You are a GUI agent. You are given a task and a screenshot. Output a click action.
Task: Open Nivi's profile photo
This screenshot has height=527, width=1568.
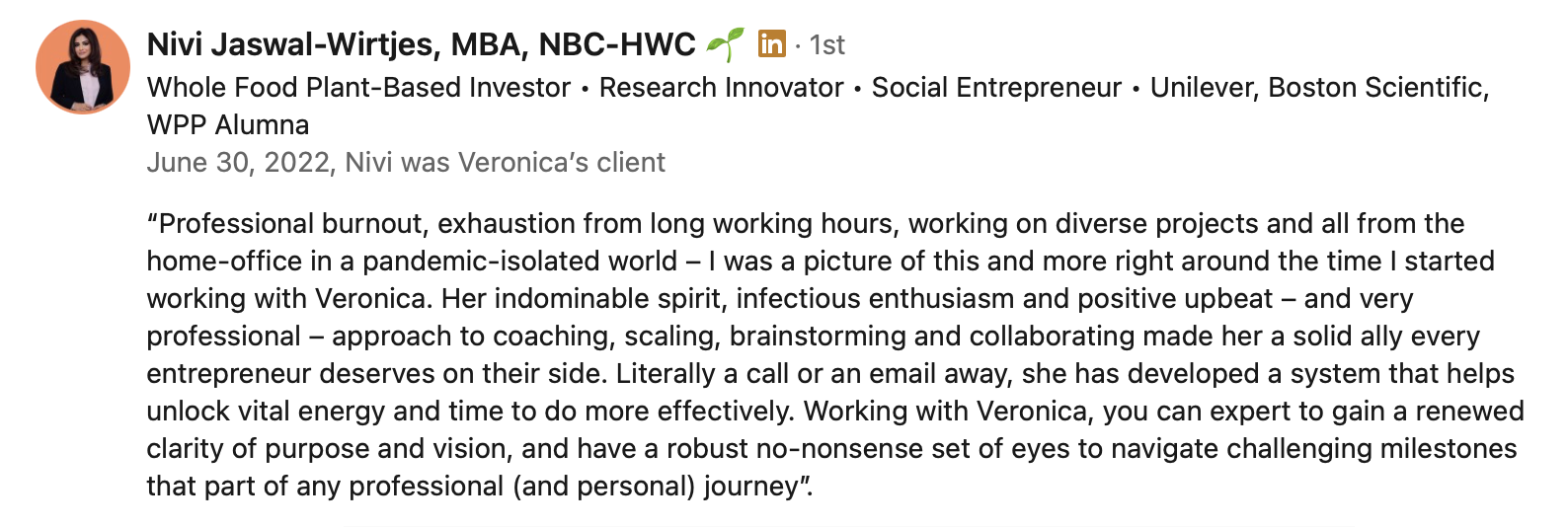click(x=83, y=67)
